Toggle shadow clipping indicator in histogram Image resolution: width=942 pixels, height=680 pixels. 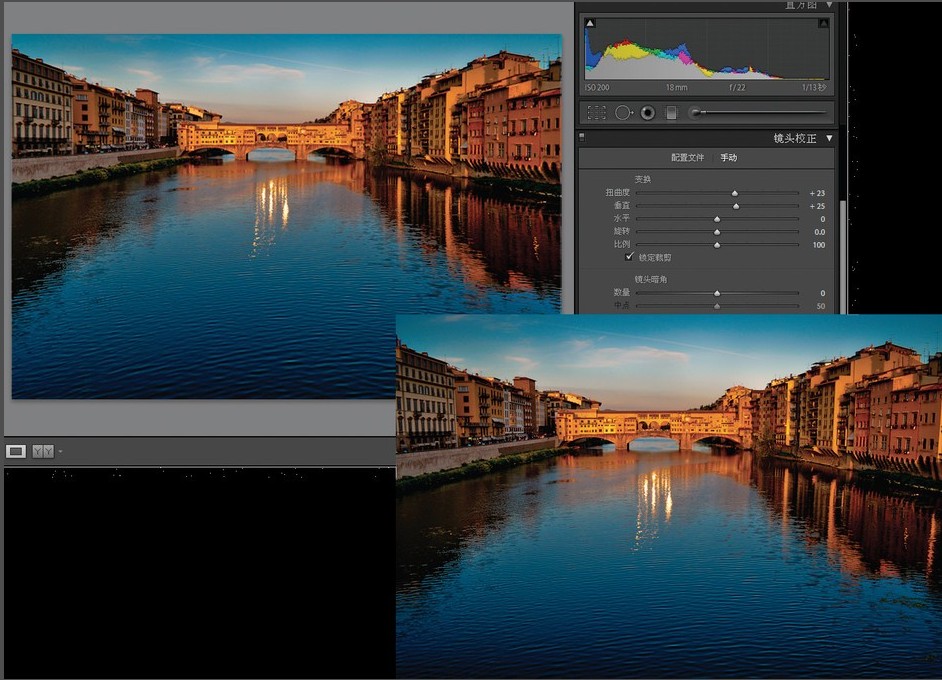pyautogui.click(x=590, y=23)
